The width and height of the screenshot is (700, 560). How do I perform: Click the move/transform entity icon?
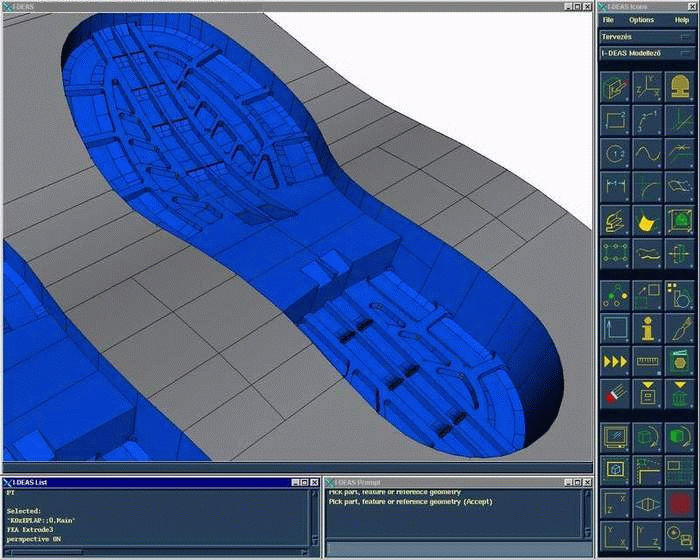(647, 296)
